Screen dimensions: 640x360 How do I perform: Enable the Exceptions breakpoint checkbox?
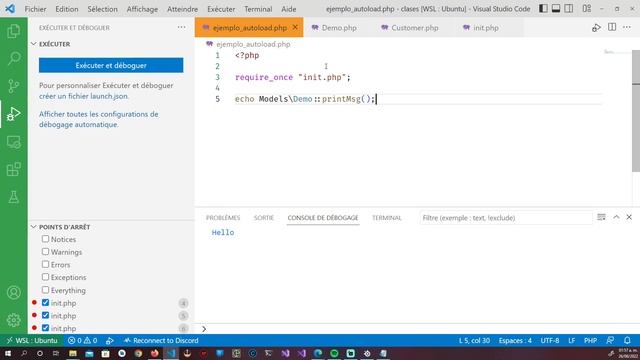pos(45,277)
